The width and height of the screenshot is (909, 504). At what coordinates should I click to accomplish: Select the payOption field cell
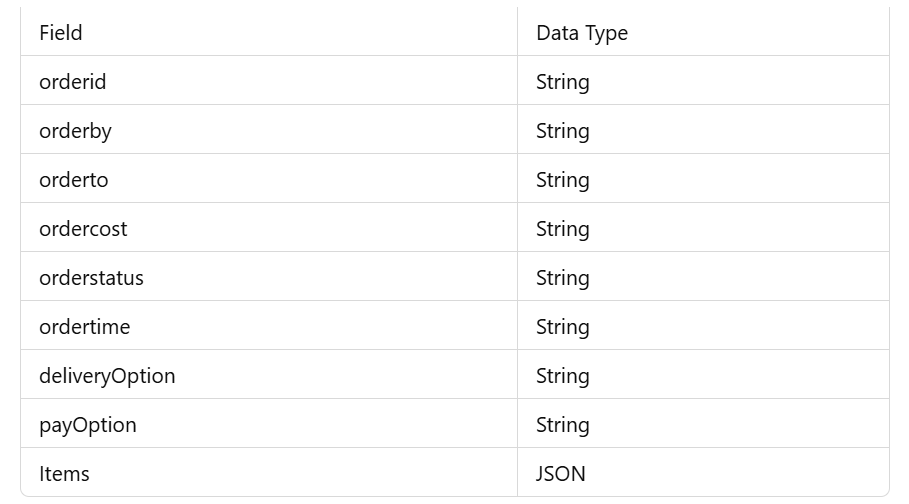pyautogui.click(x=269, y=423)
